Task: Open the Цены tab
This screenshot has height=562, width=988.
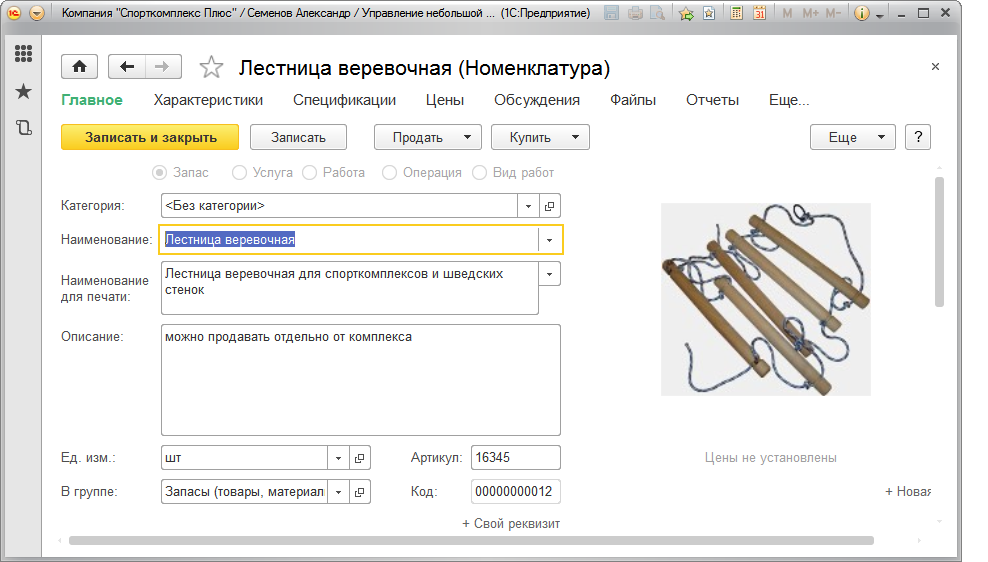Action: click(444, 100)
